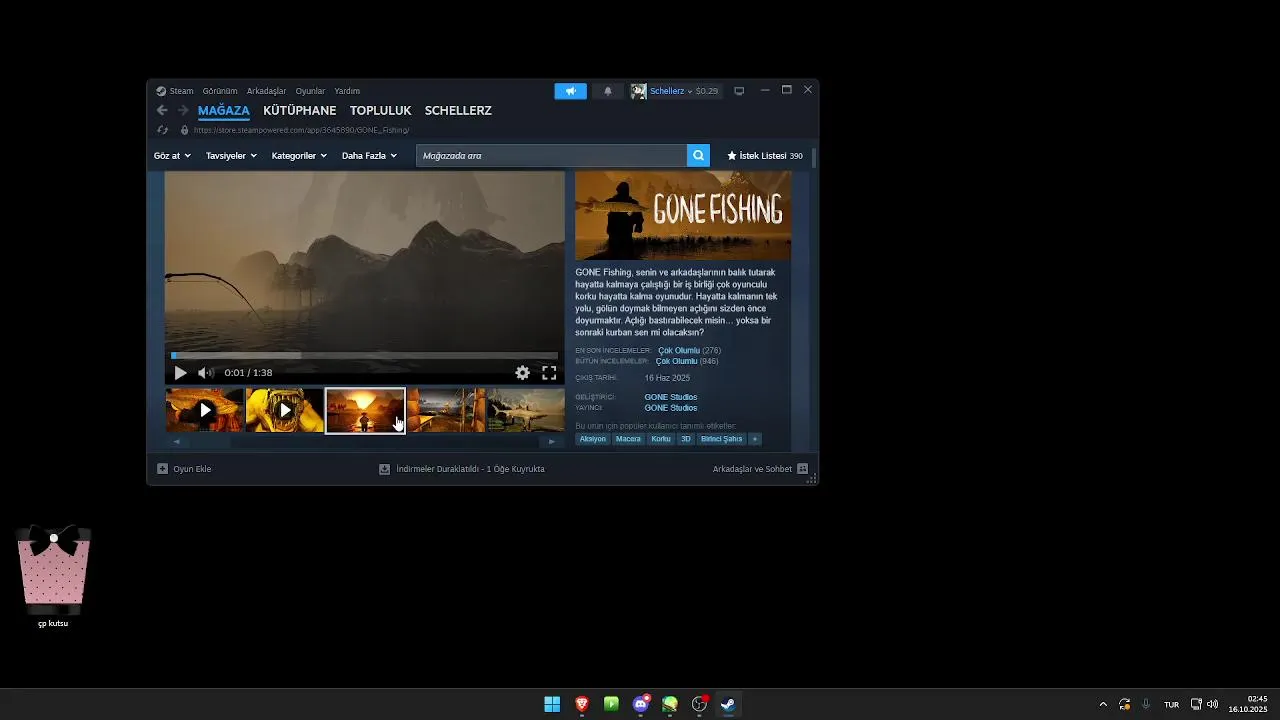Toggle video fullscreen
This screenshot has height=720, width=1280.
click(x=549, y=373)
